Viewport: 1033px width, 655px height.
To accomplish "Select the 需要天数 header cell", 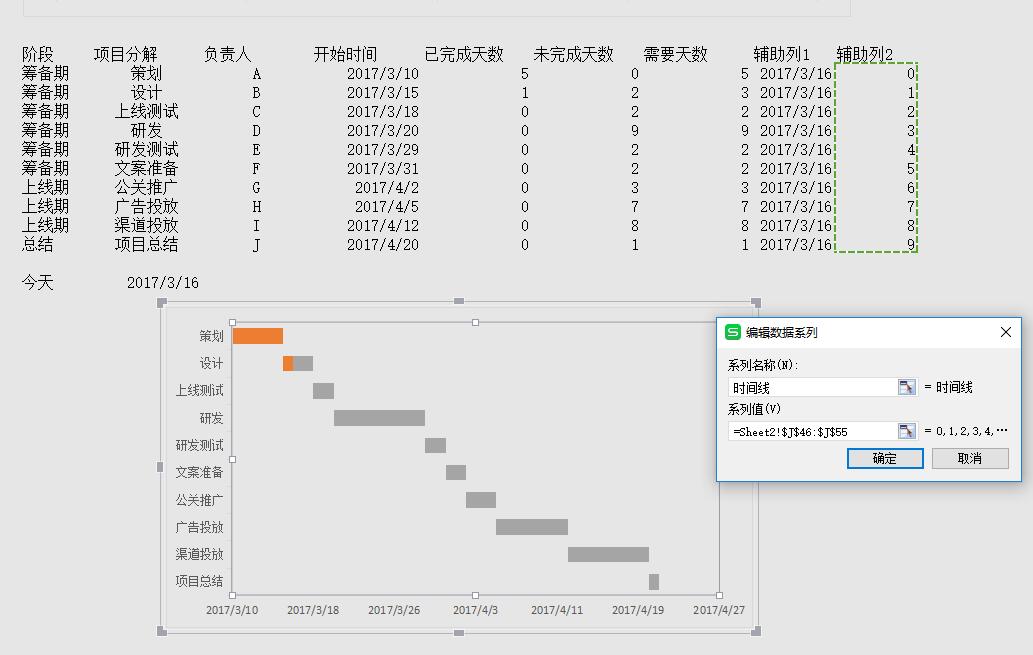I will [x=675, y=54].
